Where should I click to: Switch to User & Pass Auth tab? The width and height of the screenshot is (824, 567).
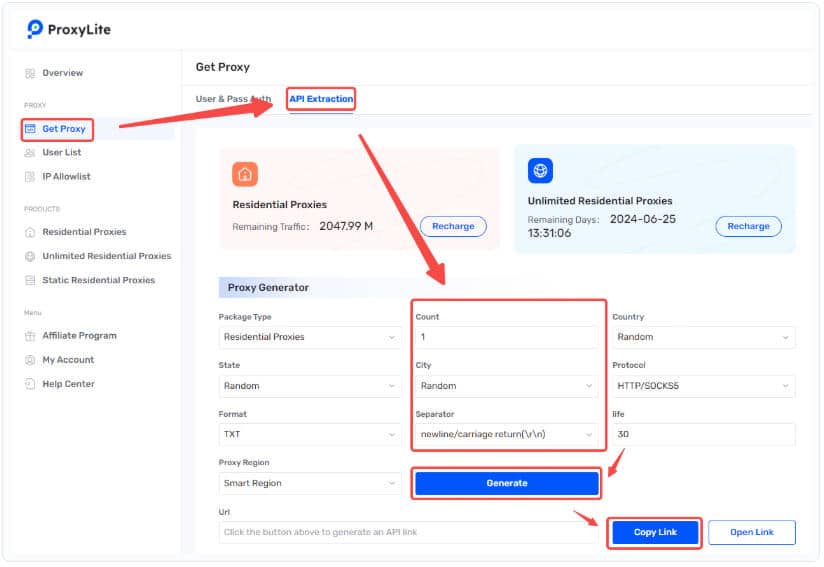pos(233,99)
